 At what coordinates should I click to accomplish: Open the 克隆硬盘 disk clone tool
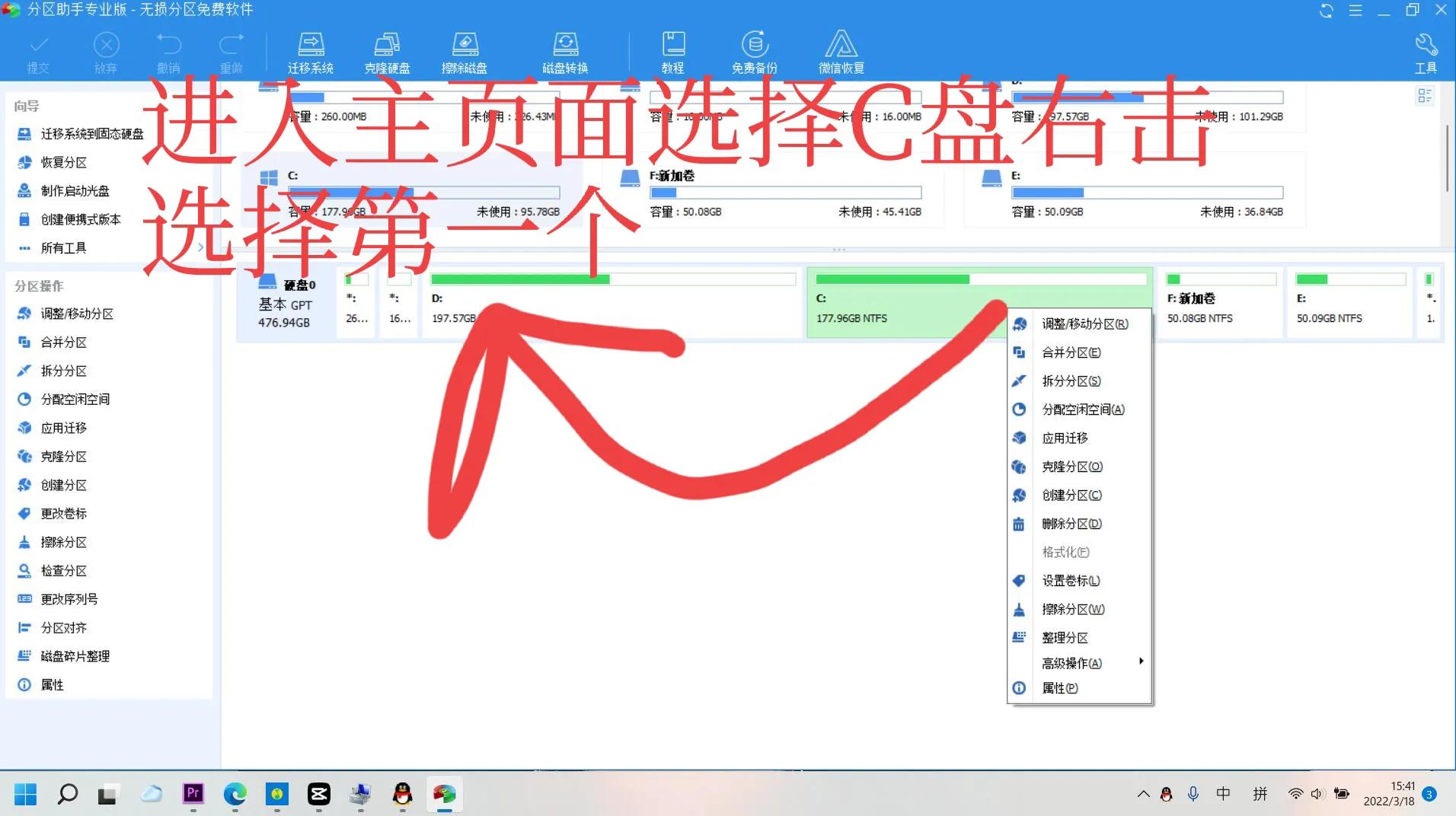click(387, 50)
